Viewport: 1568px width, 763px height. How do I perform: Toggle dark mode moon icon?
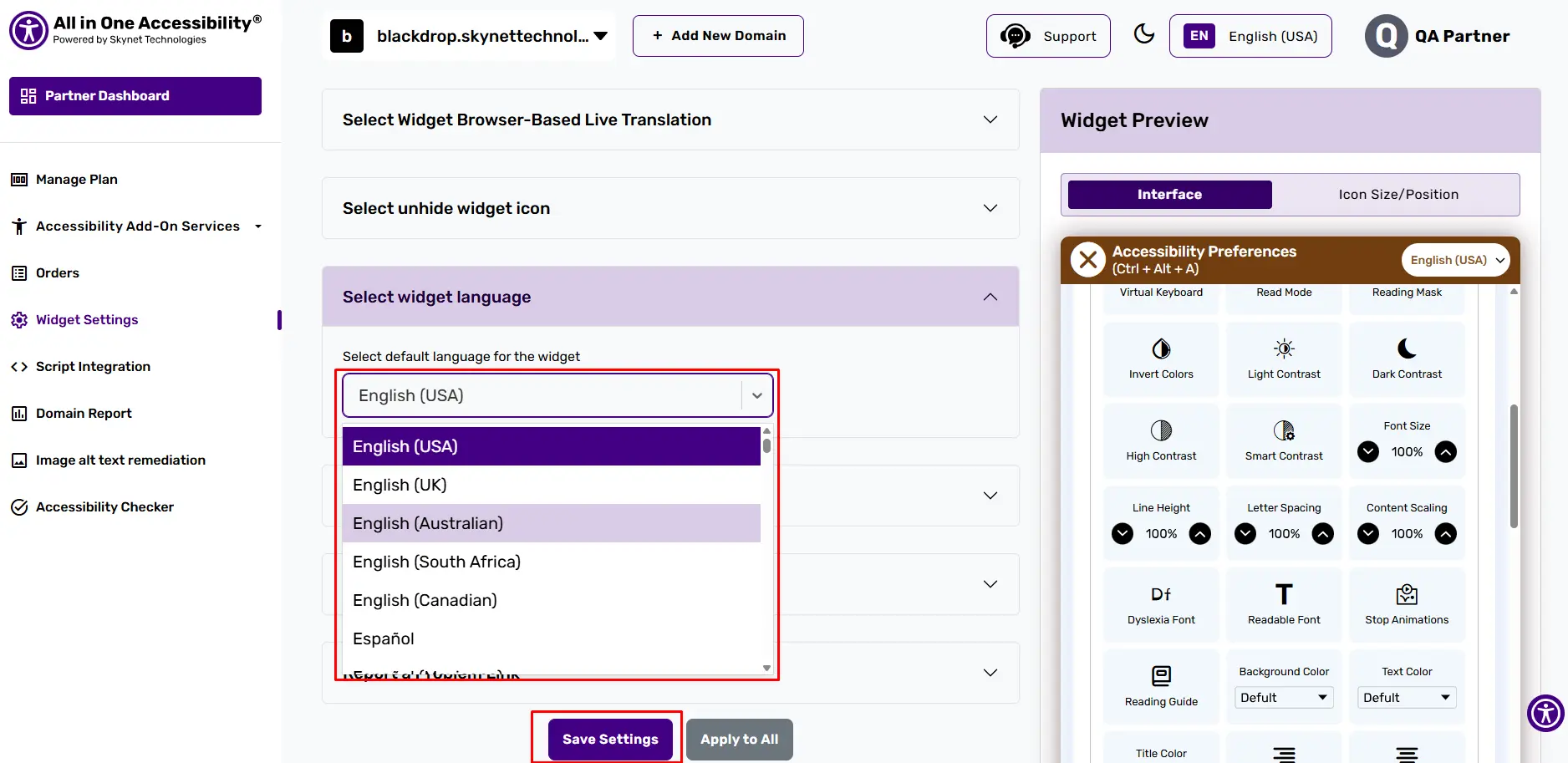(1143, 34)
